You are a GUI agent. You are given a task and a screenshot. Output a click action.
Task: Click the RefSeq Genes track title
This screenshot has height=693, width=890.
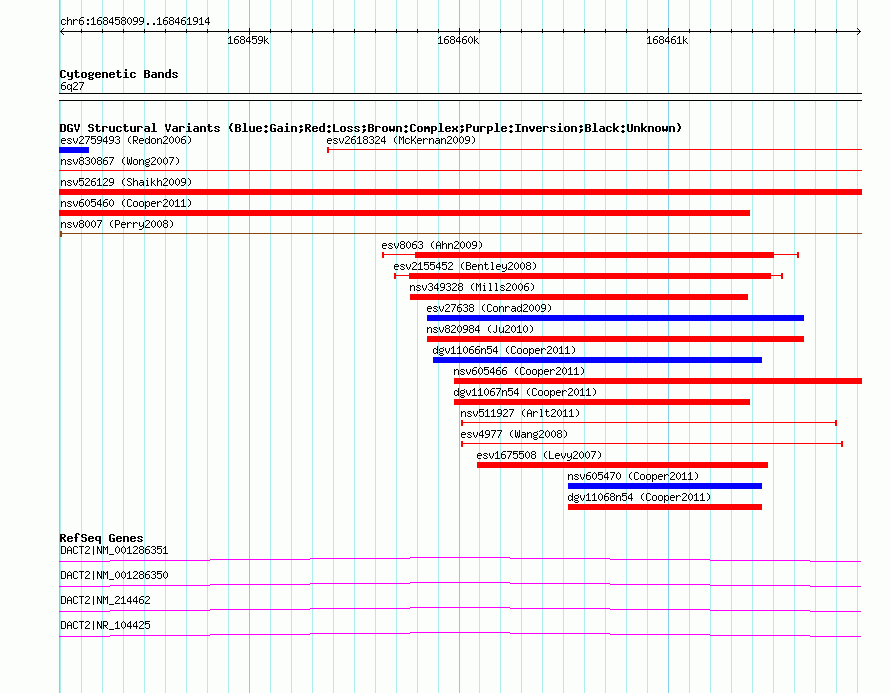[x=101, y=538]
